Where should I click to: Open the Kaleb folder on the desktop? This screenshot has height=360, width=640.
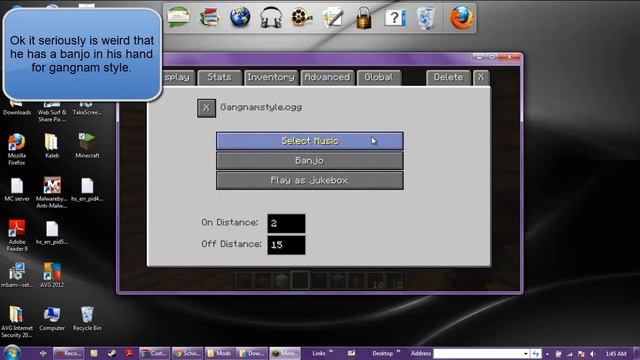52,146
